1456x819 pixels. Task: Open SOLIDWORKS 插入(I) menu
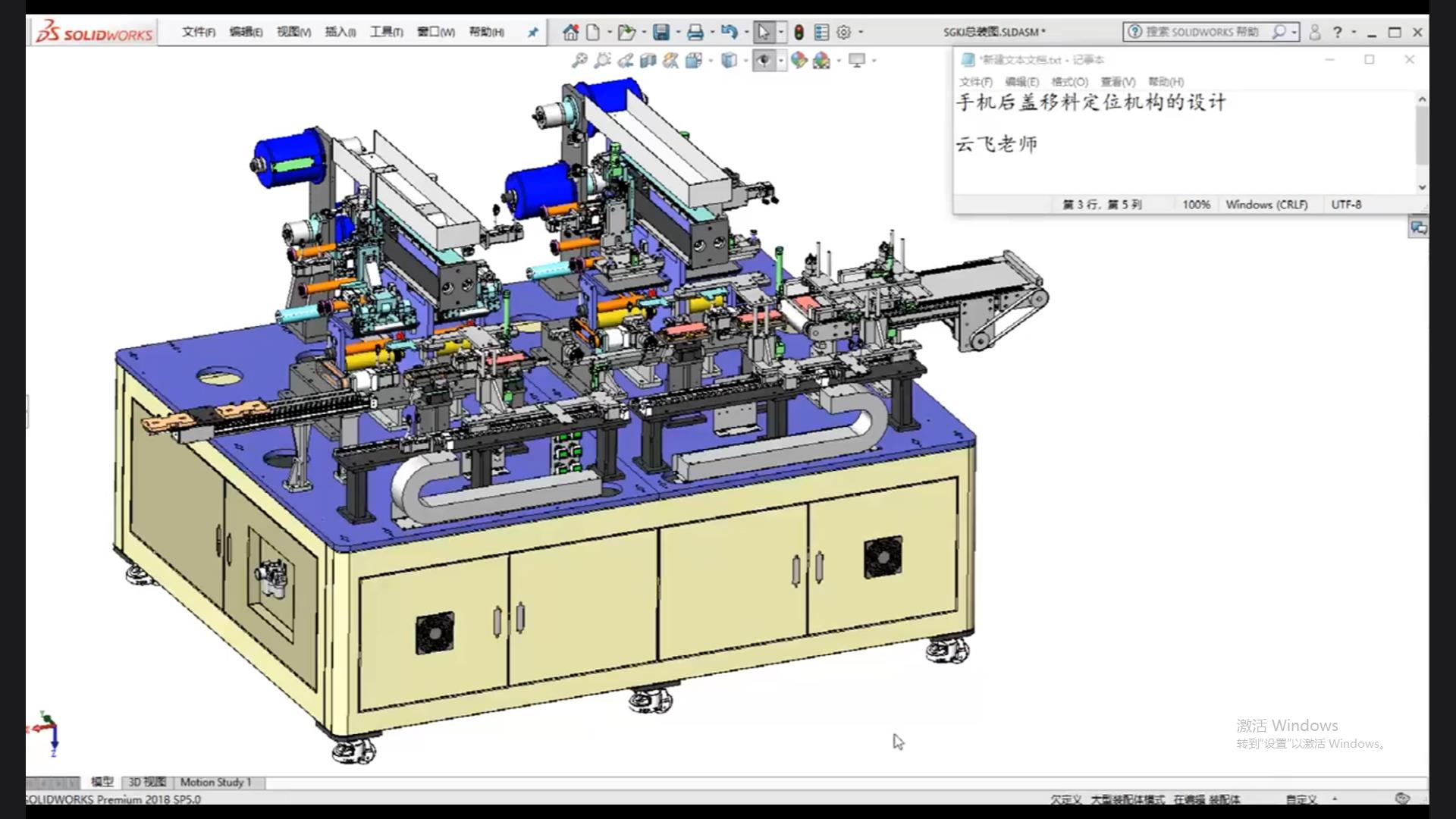[340, 32]
